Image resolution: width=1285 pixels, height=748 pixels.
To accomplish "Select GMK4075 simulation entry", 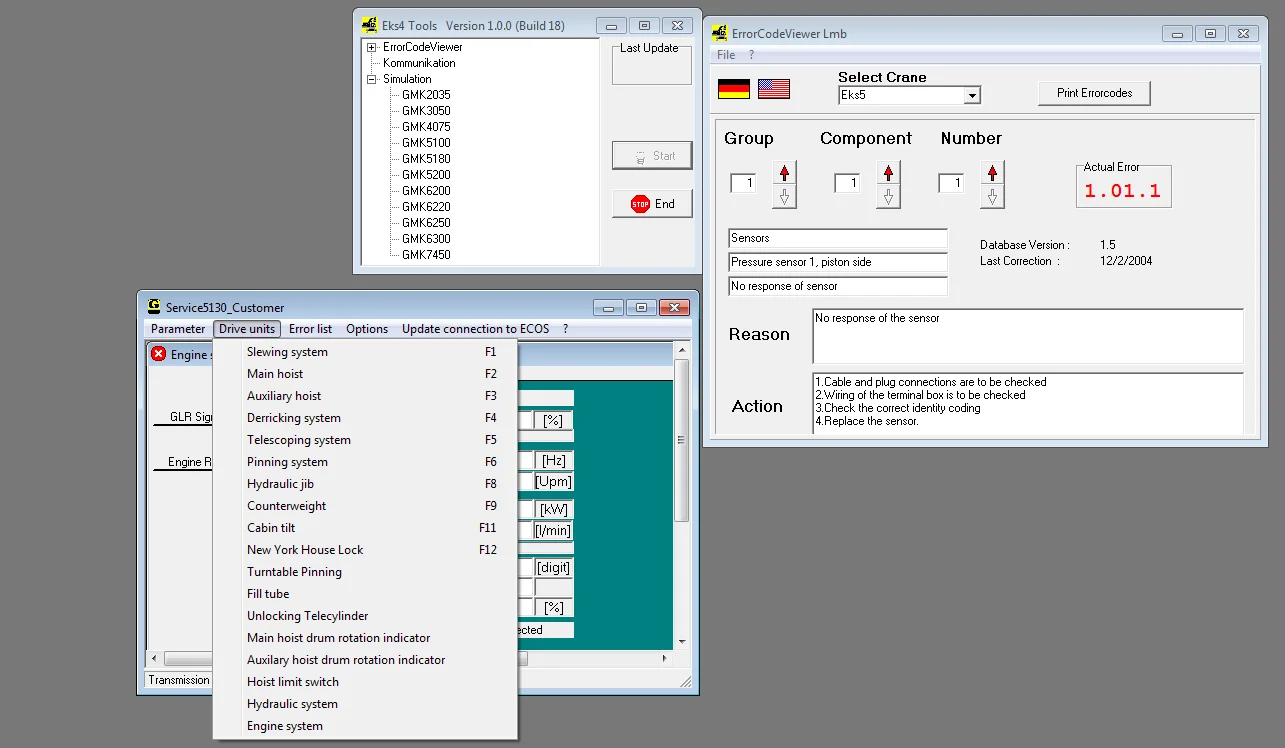I will (x=426, y=127).
